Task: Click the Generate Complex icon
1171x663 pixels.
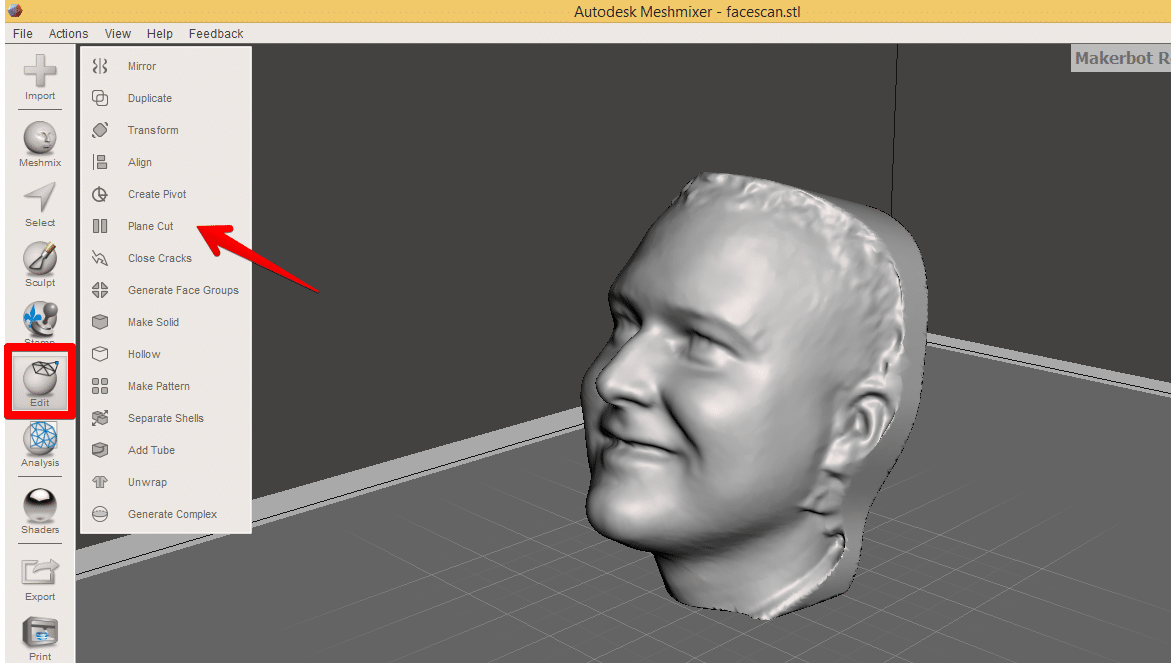Action: pyautogui.click(x=100, y=514)
